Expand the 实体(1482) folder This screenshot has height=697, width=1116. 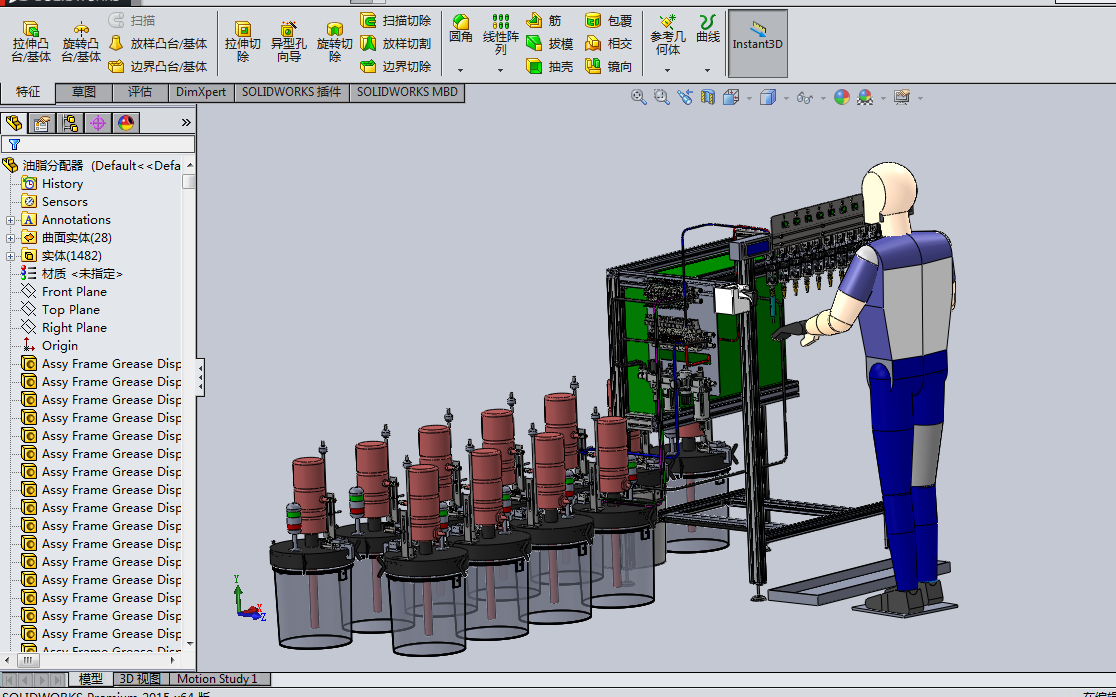click(11, 256)
